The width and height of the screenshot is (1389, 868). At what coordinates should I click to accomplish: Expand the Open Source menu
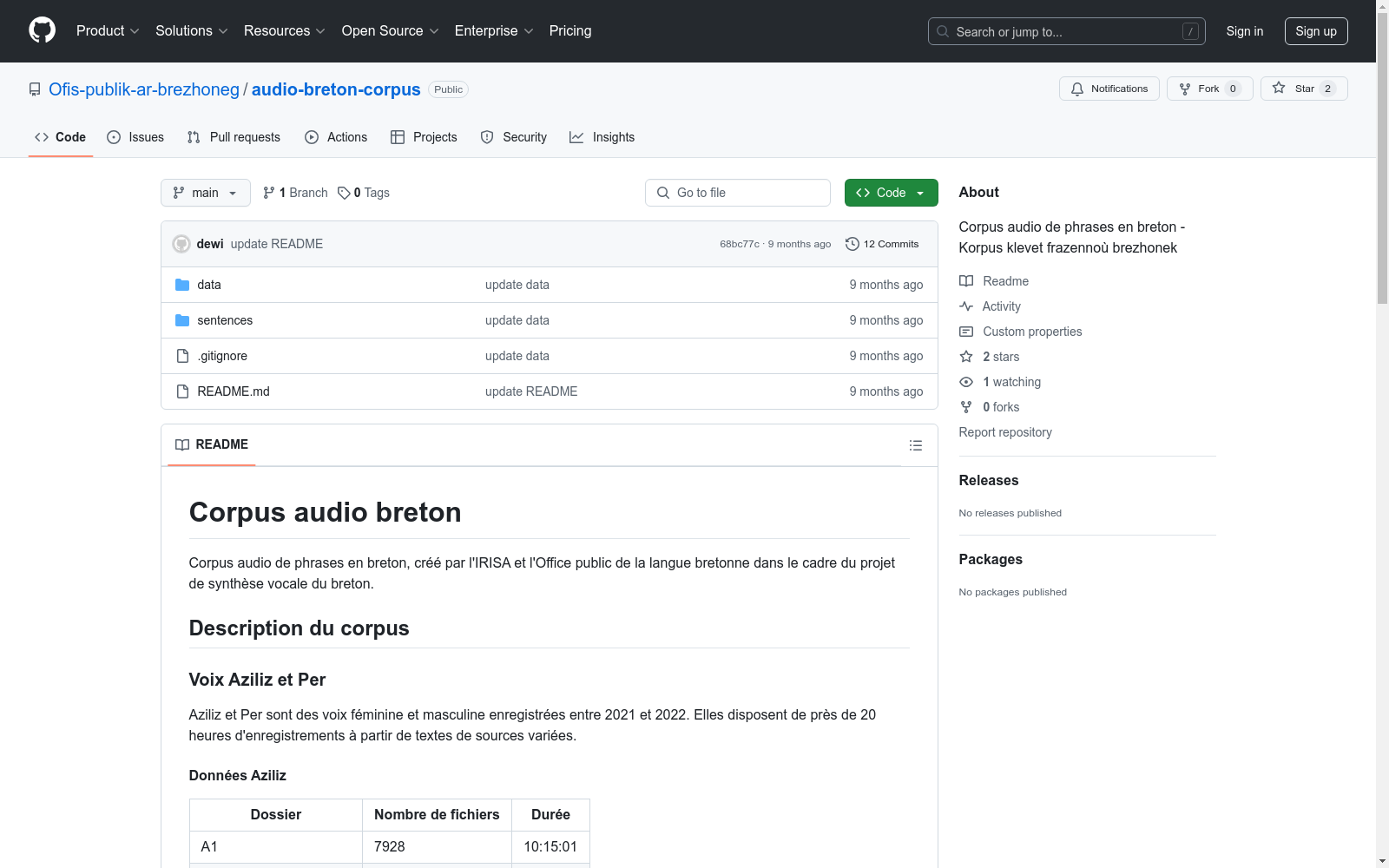[x=391, y=30]
